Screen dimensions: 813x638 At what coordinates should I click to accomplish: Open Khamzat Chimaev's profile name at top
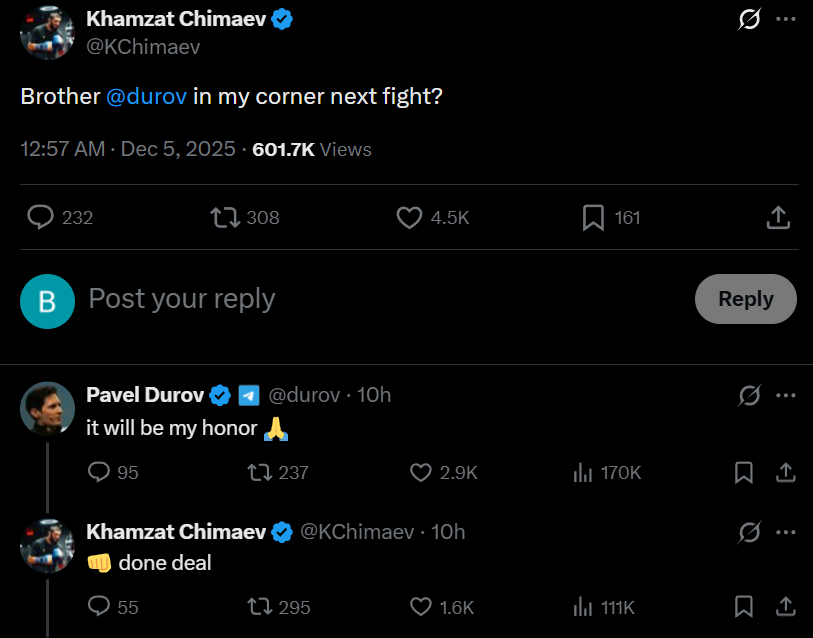178,18
